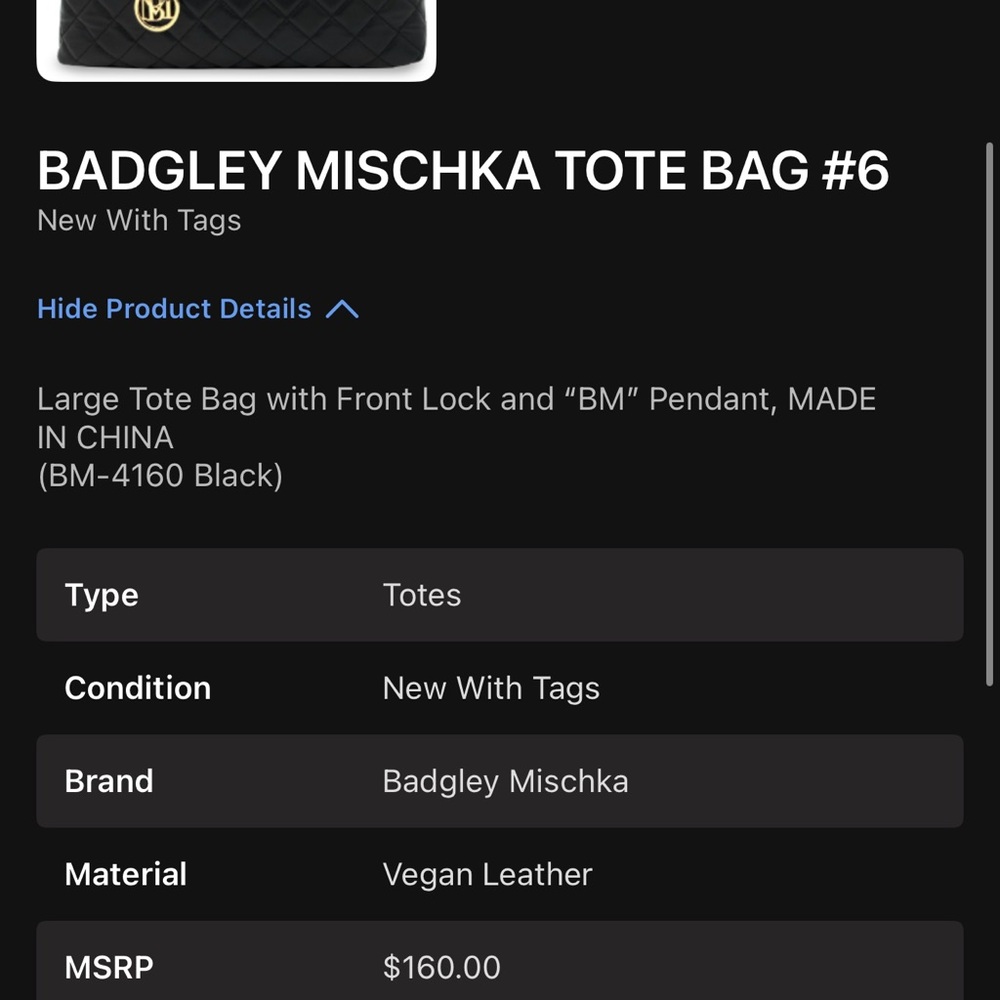Screen dimensions: 1000x1000
Task: Select the $160.00 price value
Action: [x=442, y=967]
